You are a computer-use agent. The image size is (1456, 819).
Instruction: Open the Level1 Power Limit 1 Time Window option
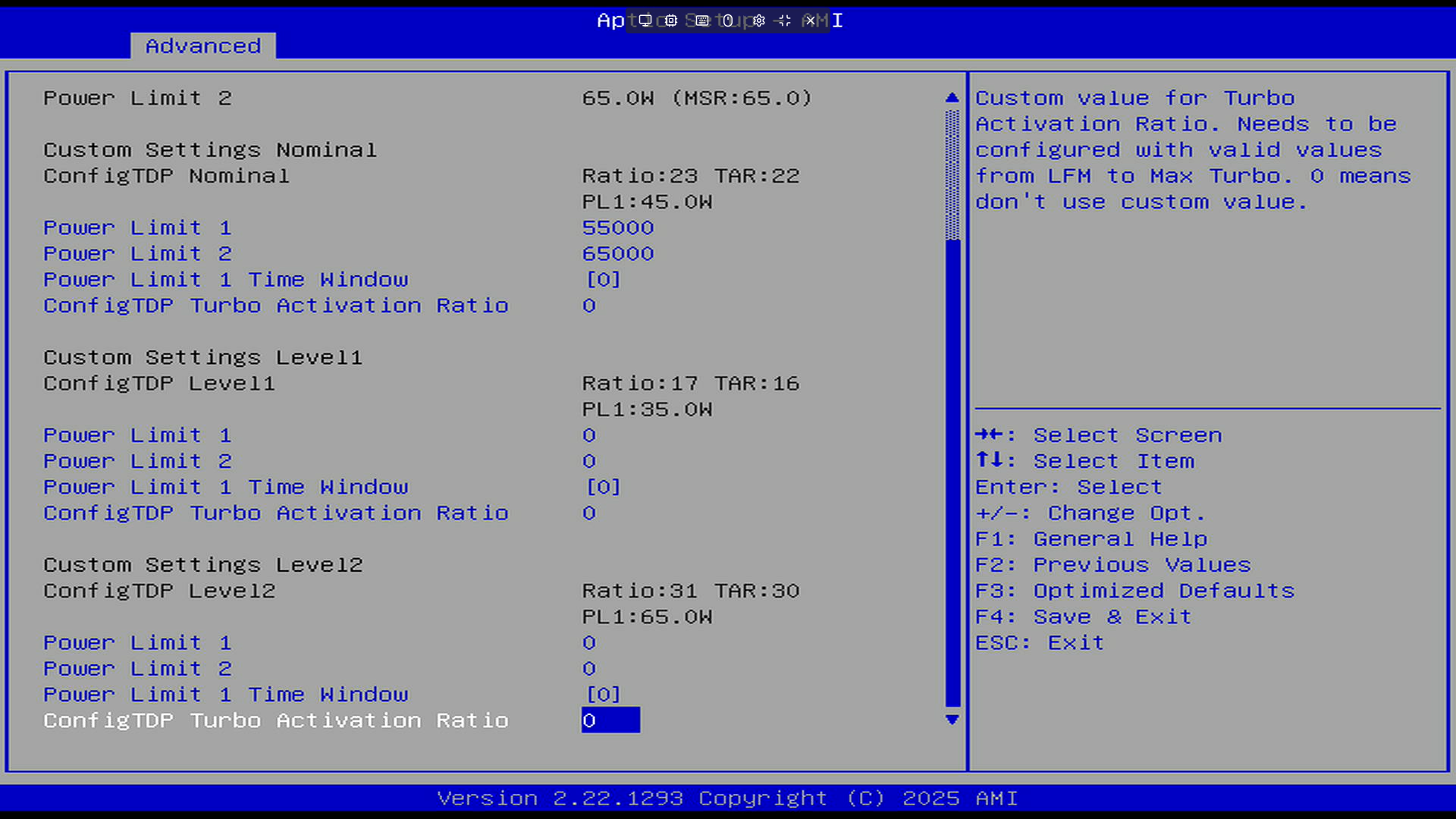(x=225, y=488)
